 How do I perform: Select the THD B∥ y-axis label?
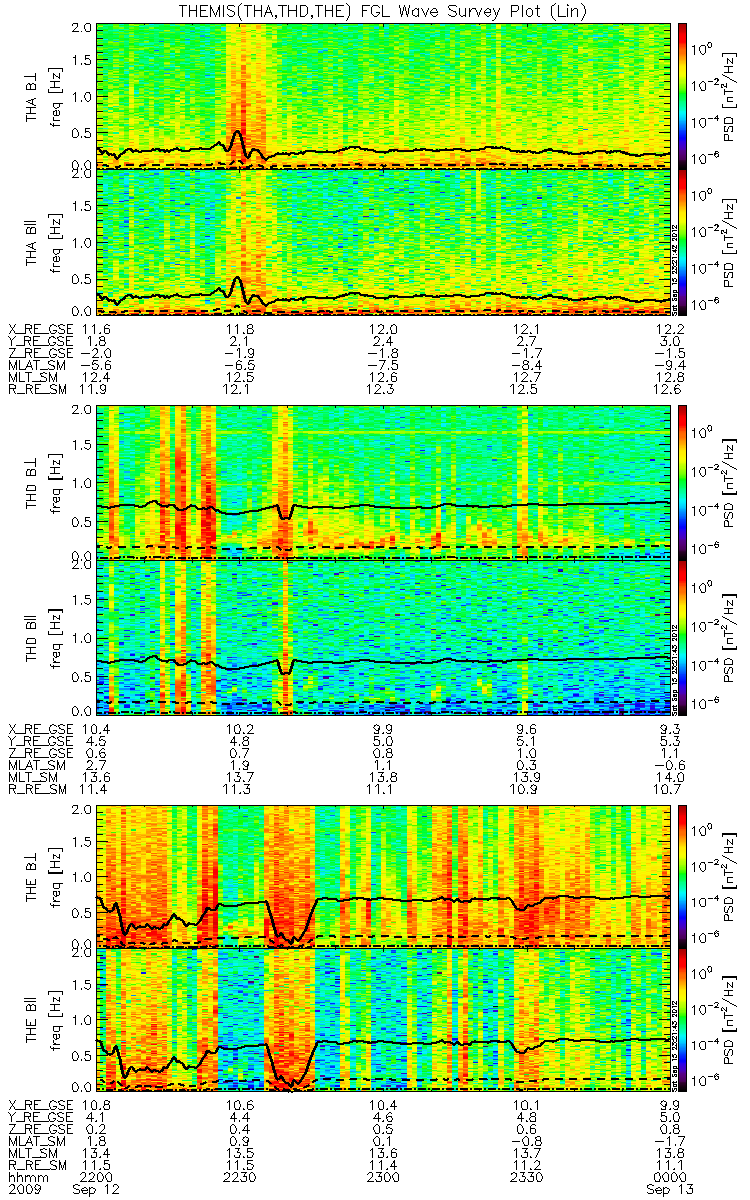[x=32, y=637]
